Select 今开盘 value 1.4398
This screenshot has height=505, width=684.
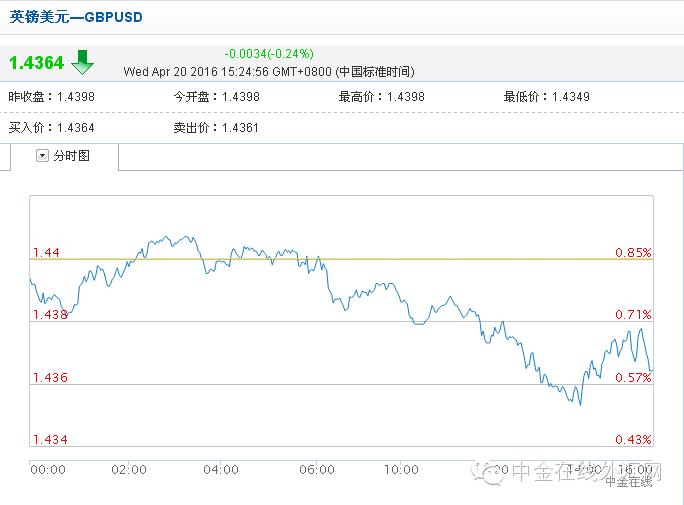click(241, 96)
